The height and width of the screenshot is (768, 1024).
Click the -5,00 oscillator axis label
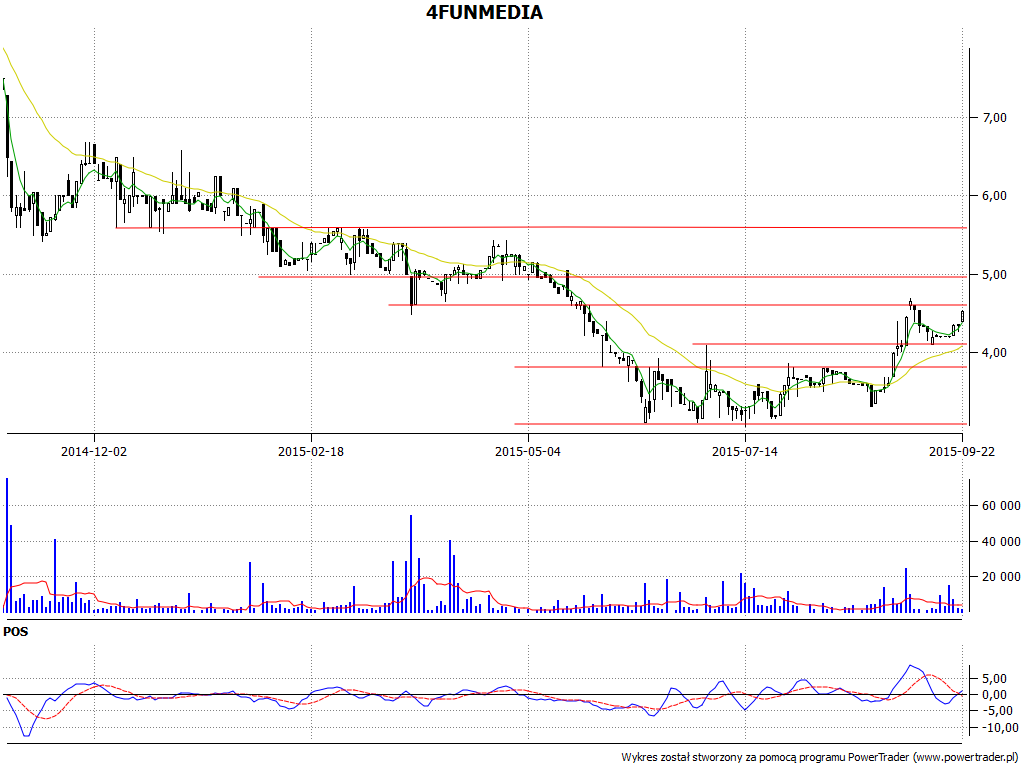tap(997, 711)
